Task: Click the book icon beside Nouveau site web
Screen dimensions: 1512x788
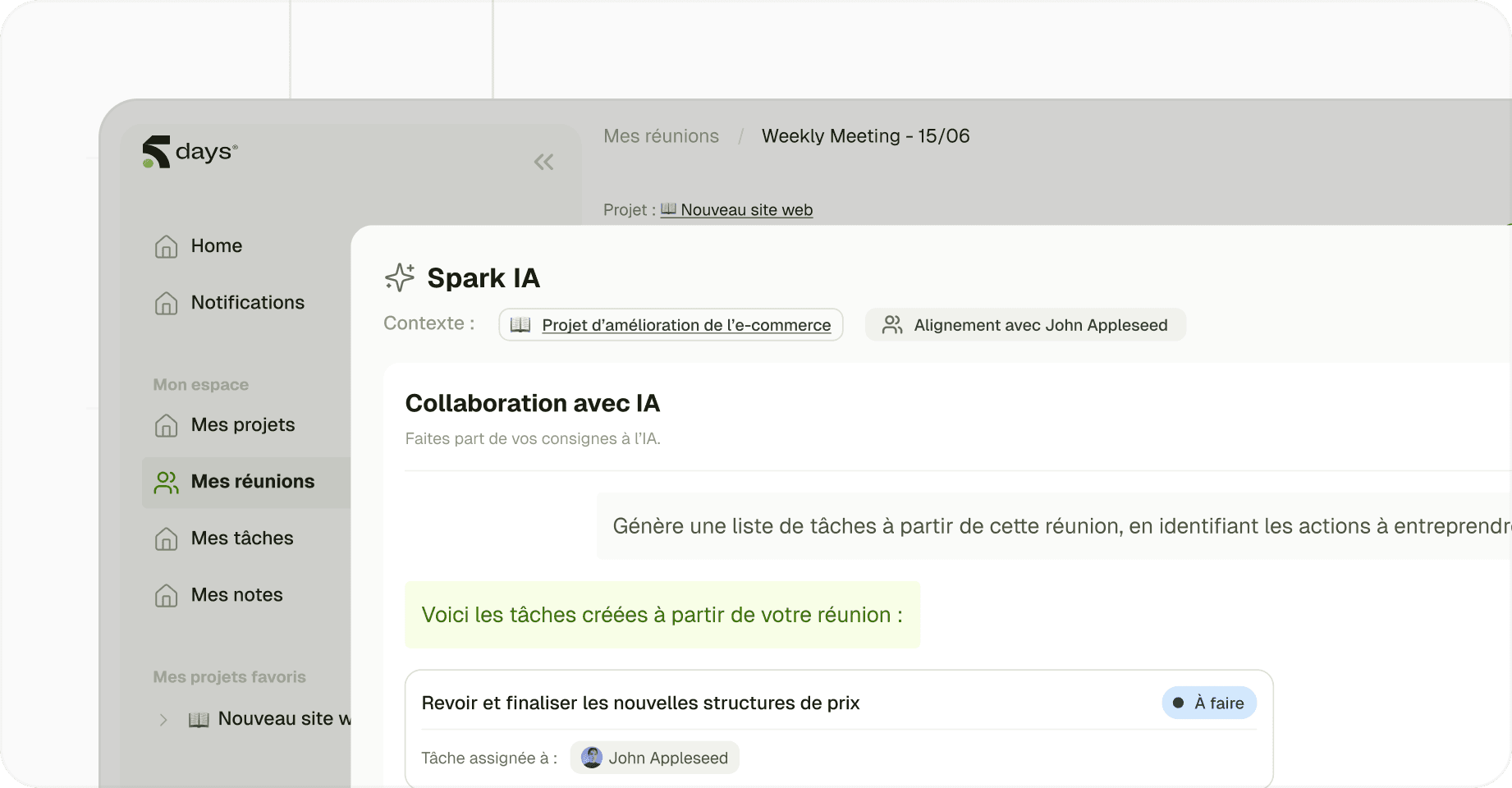Action: (x=669, y=209)
